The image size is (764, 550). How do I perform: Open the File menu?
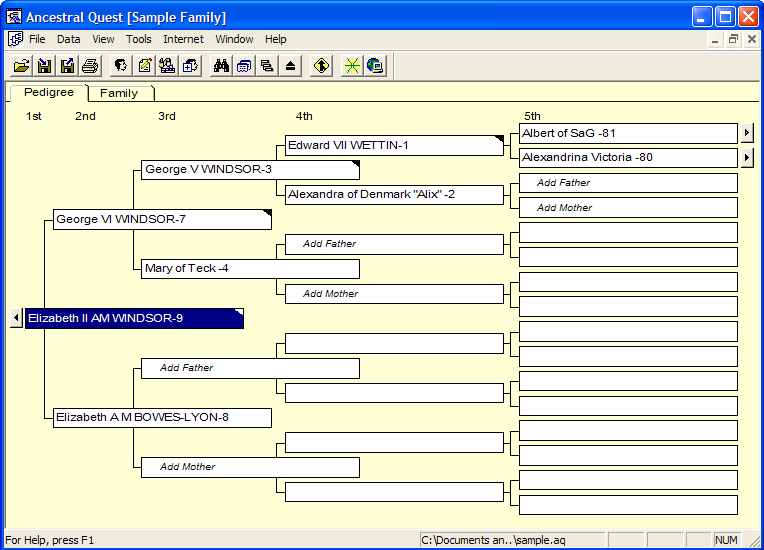point(37,39)
